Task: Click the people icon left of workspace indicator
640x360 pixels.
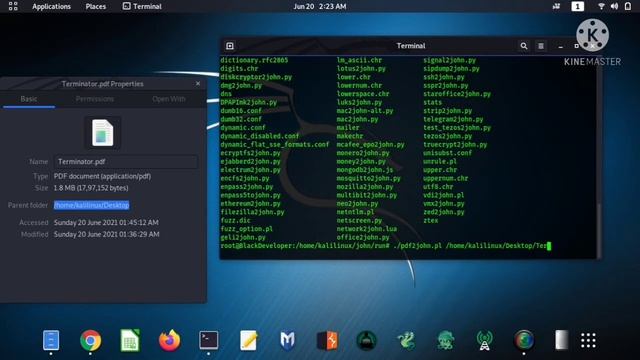Action: (556, 6)
